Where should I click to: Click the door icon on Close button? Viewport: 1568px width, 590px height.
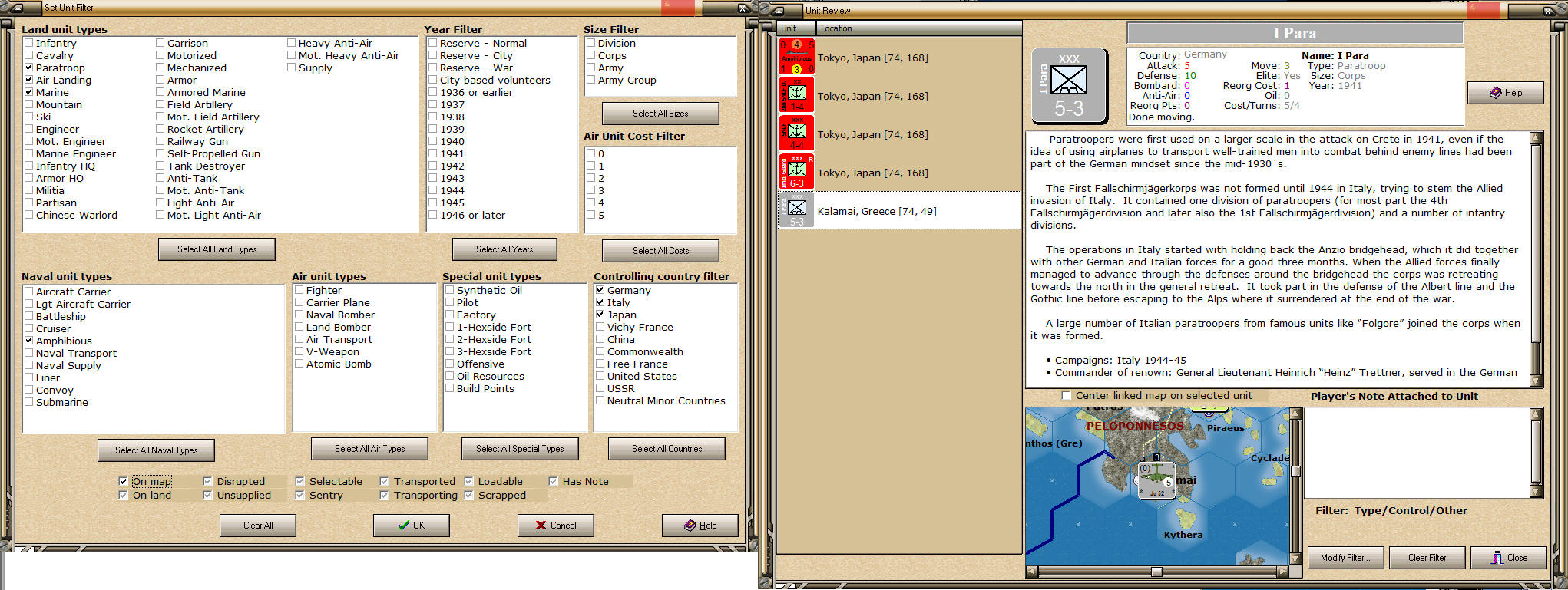[x=1497, y=558]
